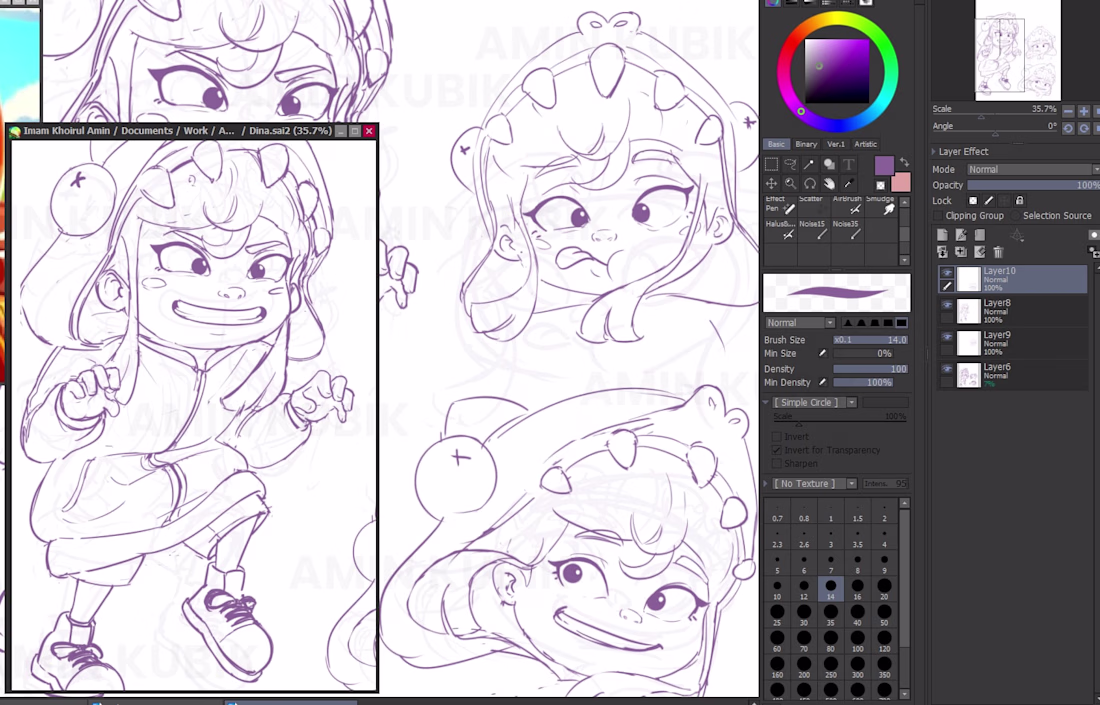Select the Hand pan tool
This screenshot has width=1100, height=705.
pyautogui.click(x=829, y=184)
